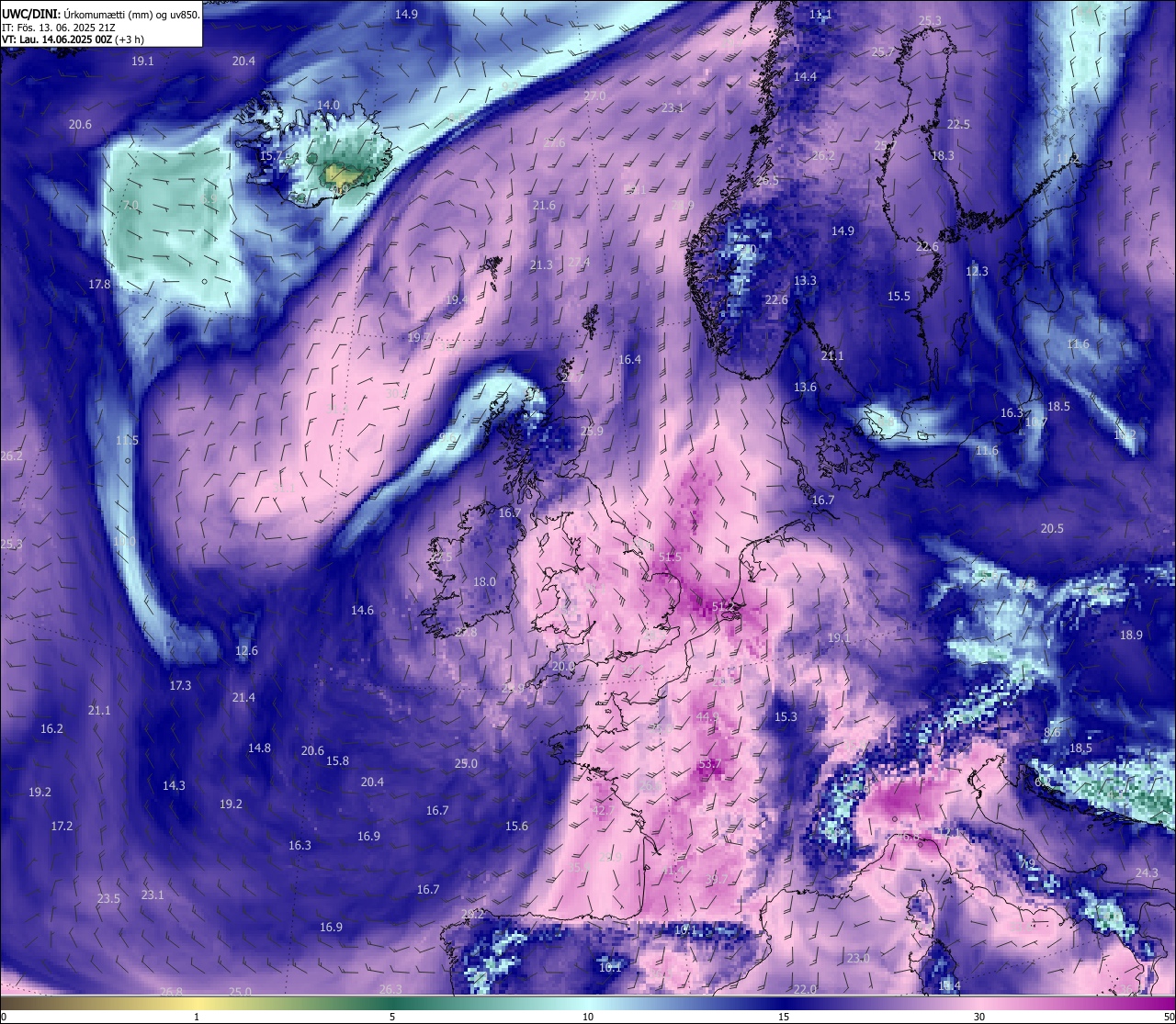
Task: Click the 44.9 map value
Action: click(x=707, y=717)
